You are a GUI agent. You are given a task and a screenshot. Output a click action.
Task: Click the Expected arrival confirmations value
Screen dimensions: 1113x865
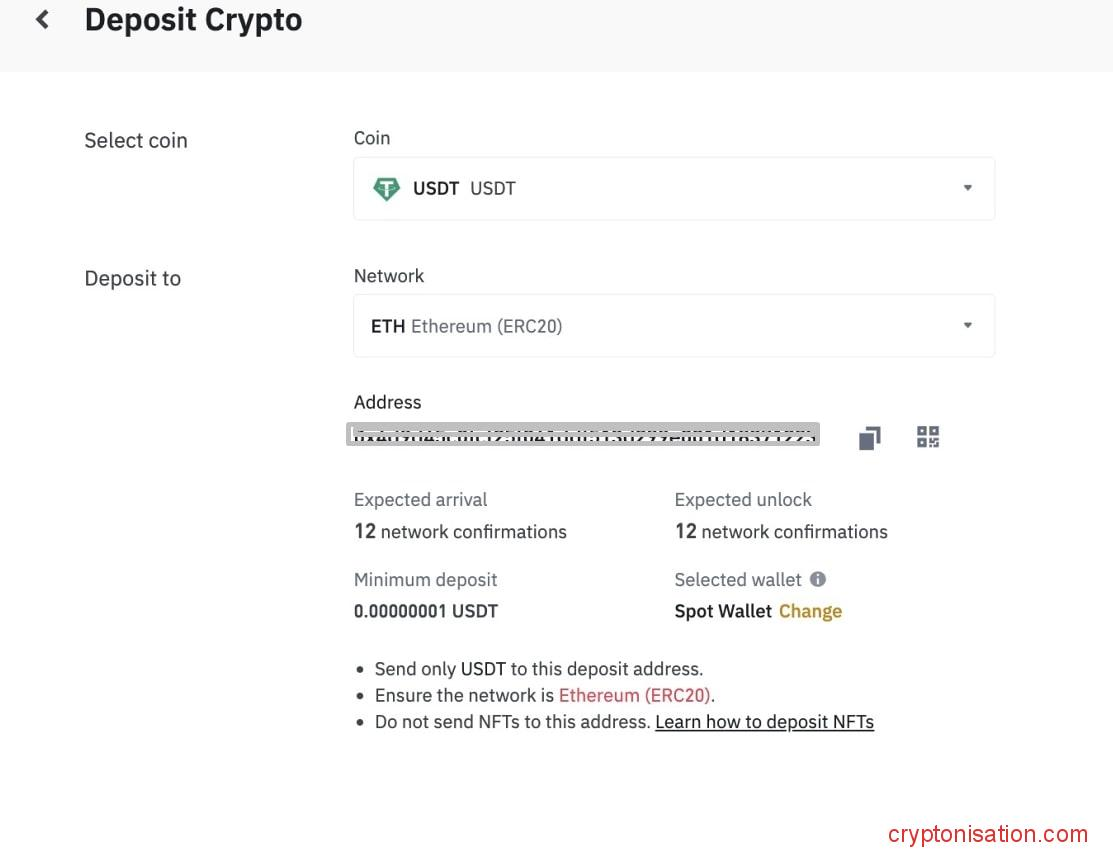[x=460, y=532]
